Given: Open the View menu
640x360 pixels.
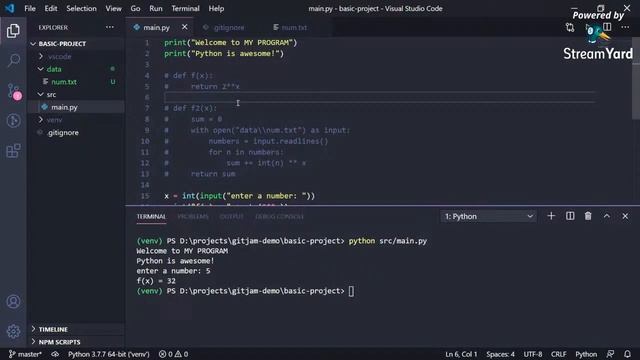Looking at the screenshot, I should [113, 8].
